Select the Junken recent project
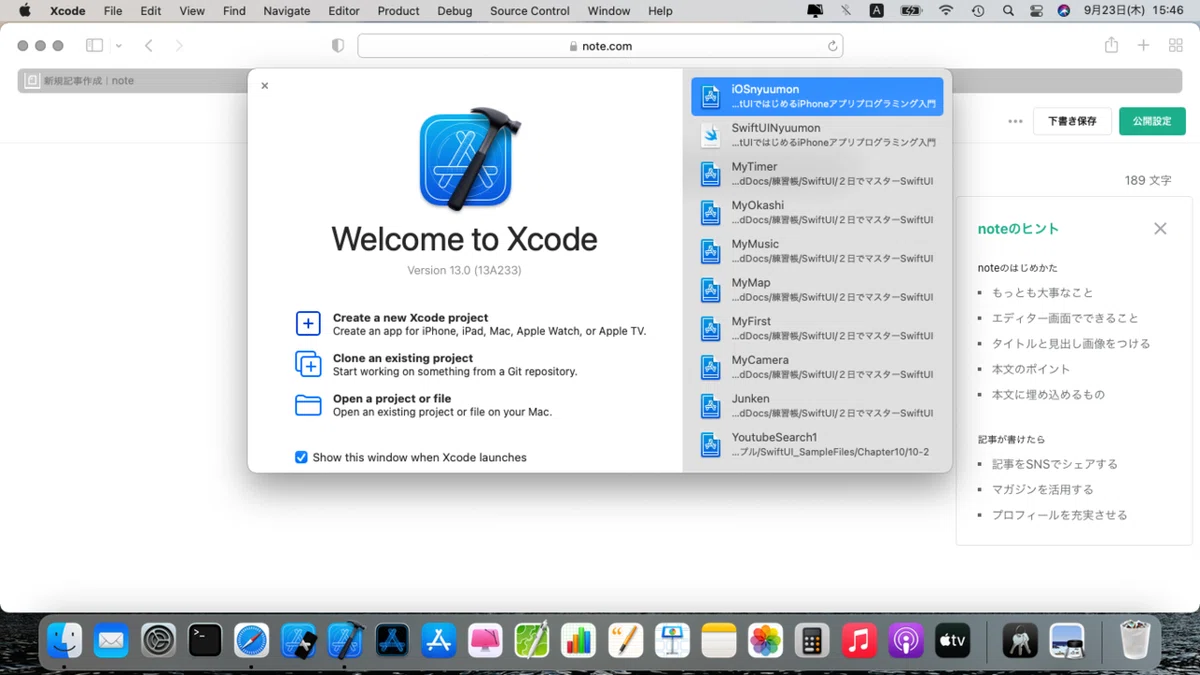The width and height of the screenshot is (1200, 675). pyautogui.click(x=817, y=406)
